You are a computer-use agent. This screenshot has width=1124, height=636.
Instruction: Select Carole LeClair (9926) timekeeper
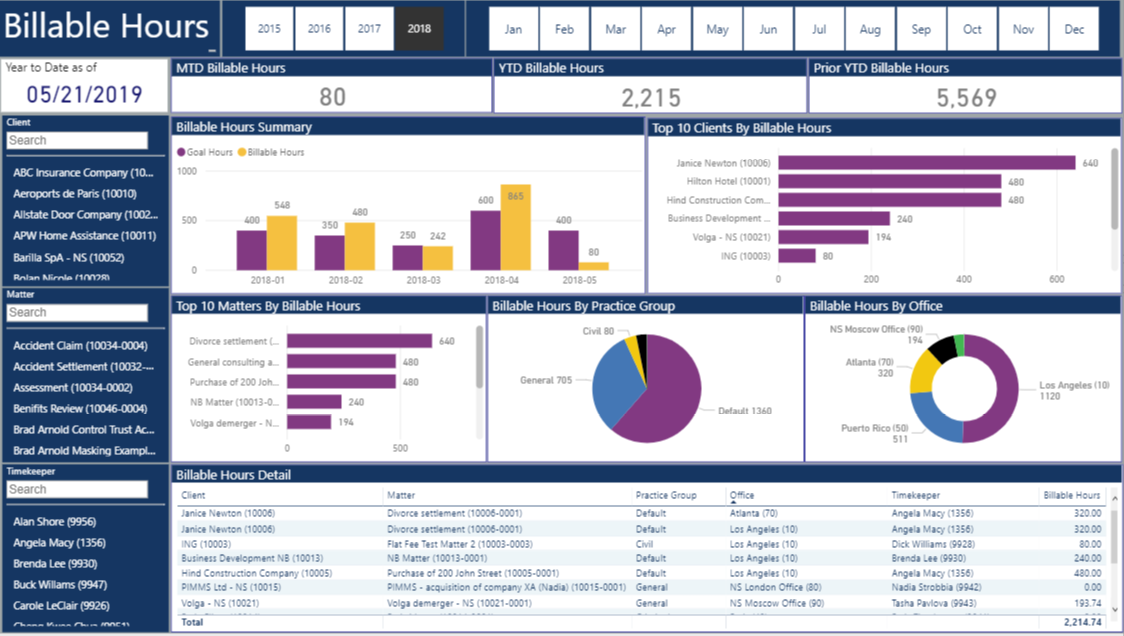pyautogui.click(x=61, y=605)
